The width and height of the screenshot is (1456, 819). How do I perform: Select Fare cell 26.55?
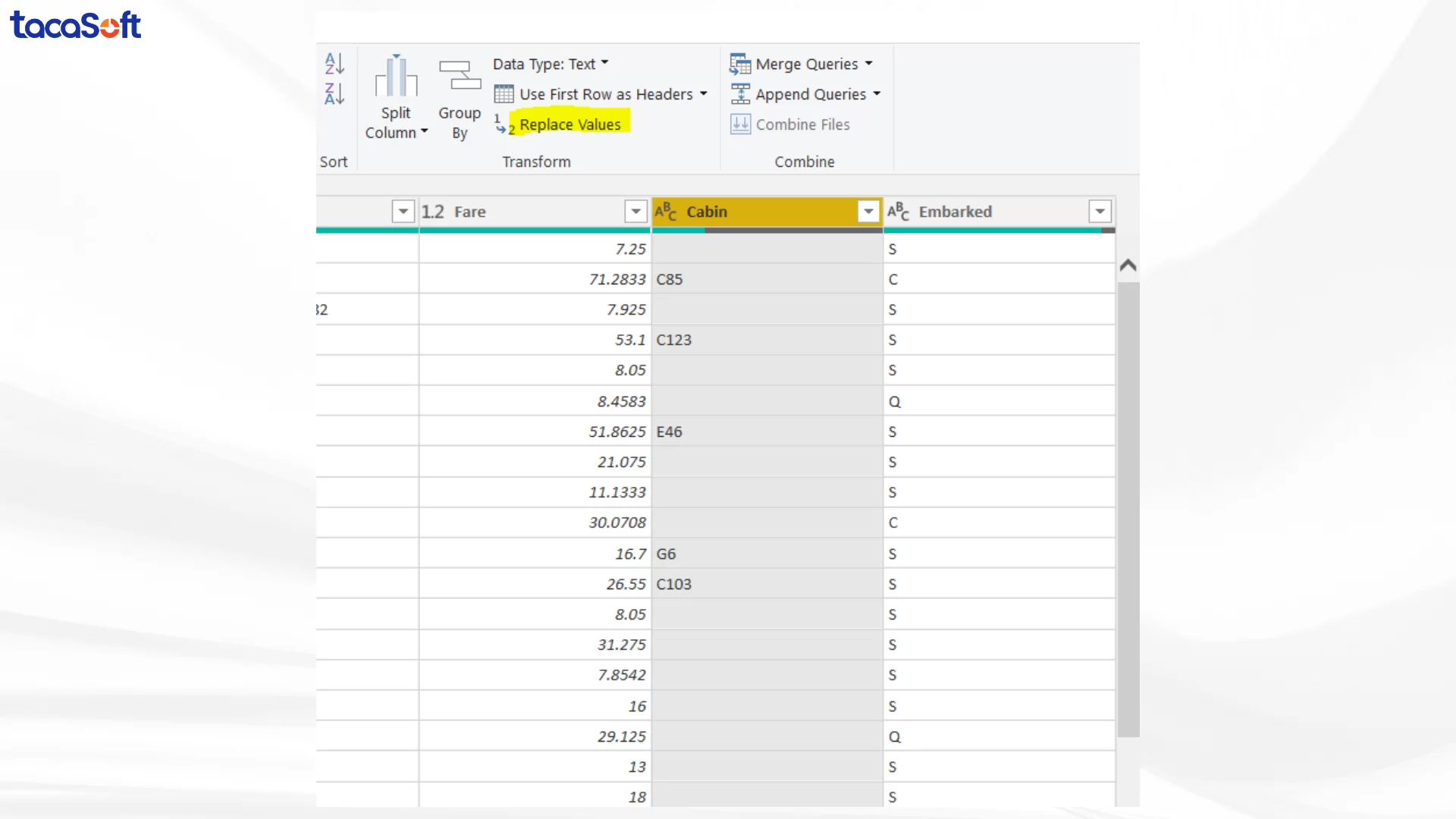point(535,584)
